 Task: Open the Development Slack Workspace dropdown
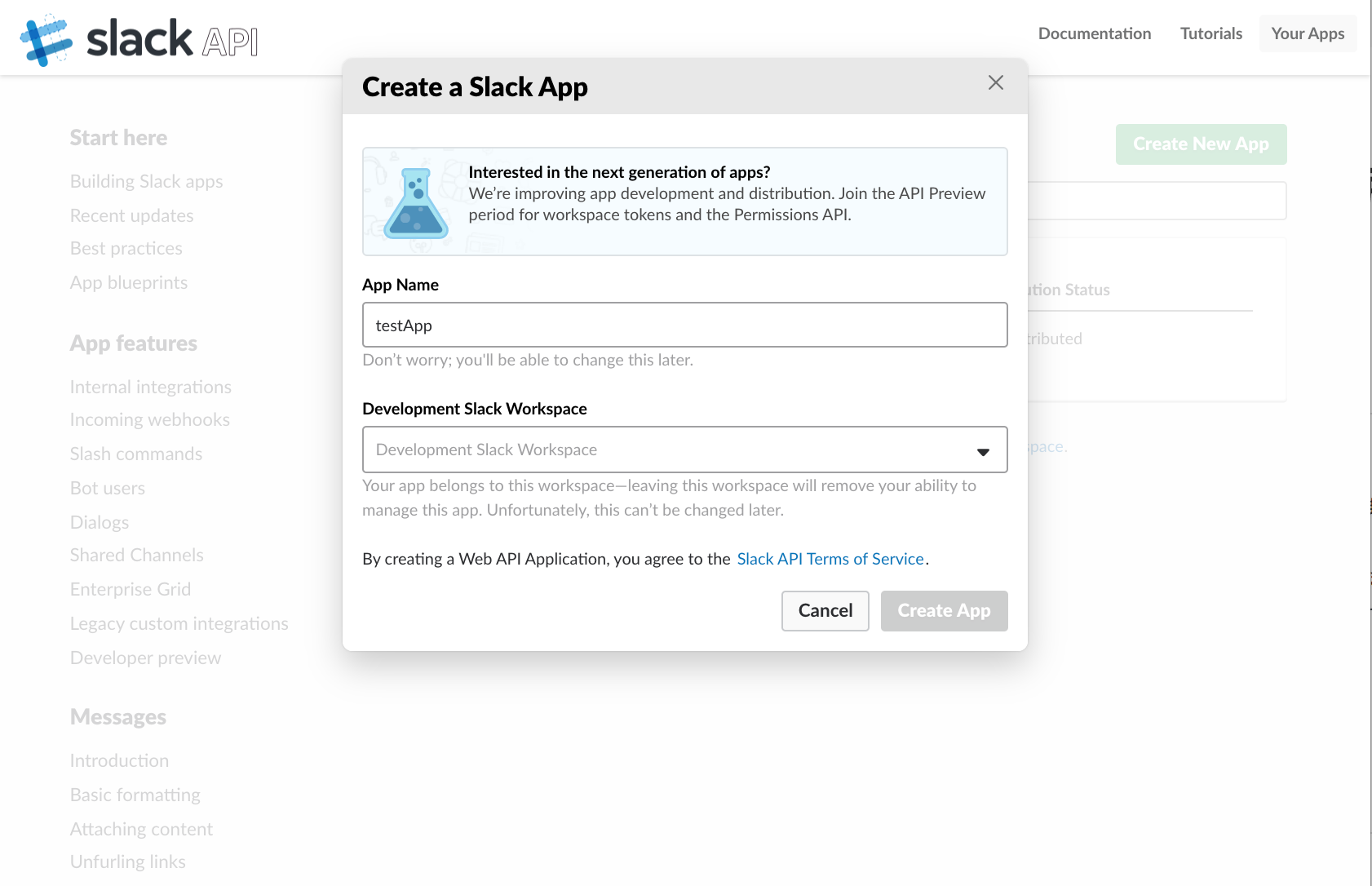(684, 450)
